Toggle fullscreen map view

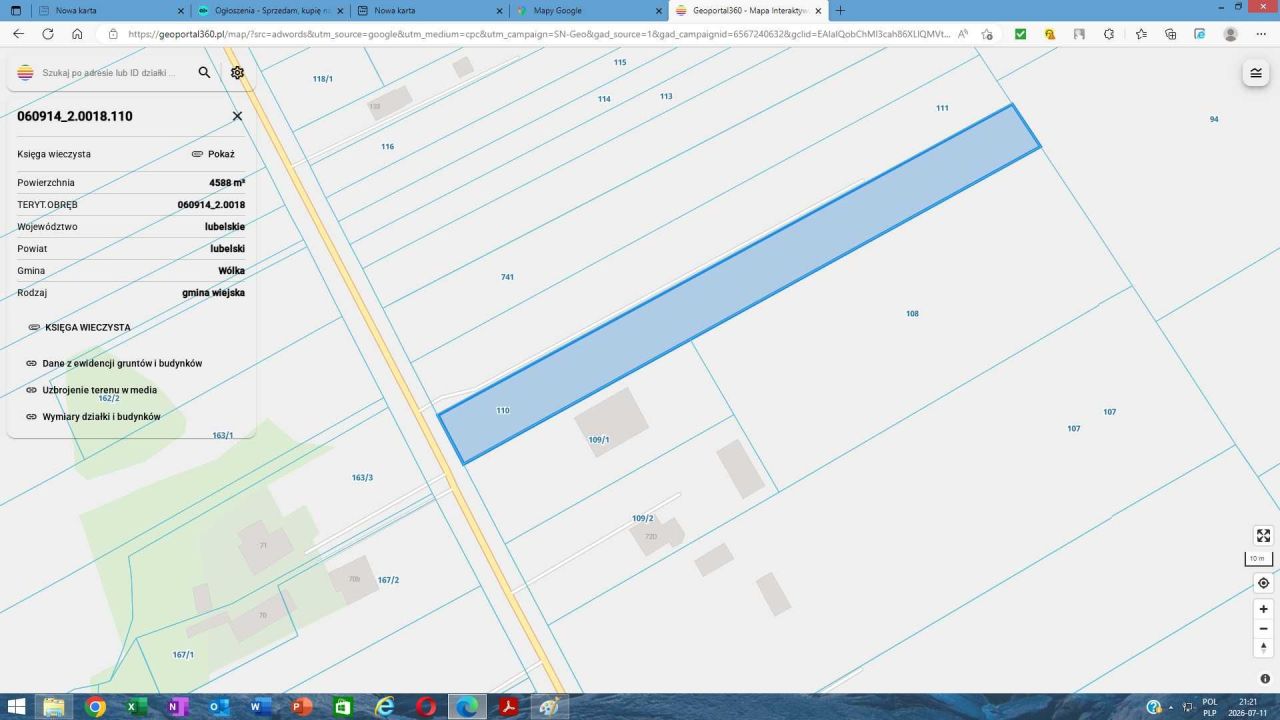tap(1263, 536)
